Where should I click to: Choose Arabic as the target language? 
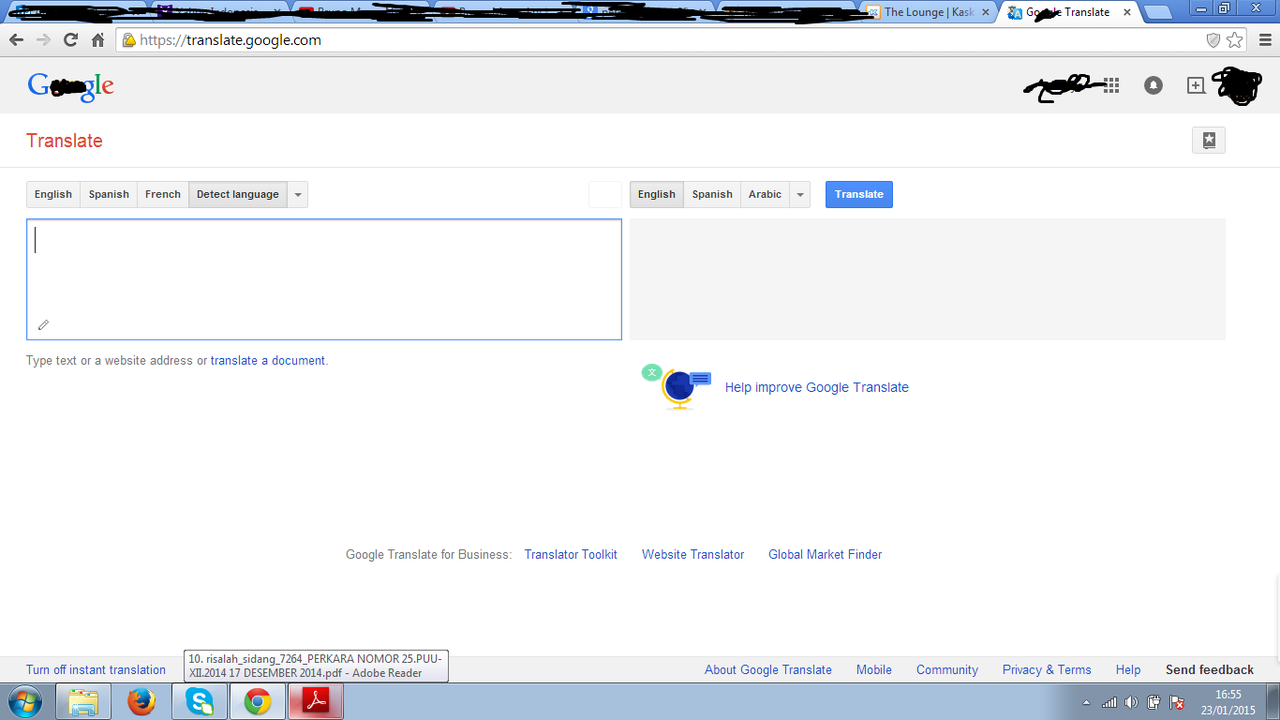click(765, 194)
